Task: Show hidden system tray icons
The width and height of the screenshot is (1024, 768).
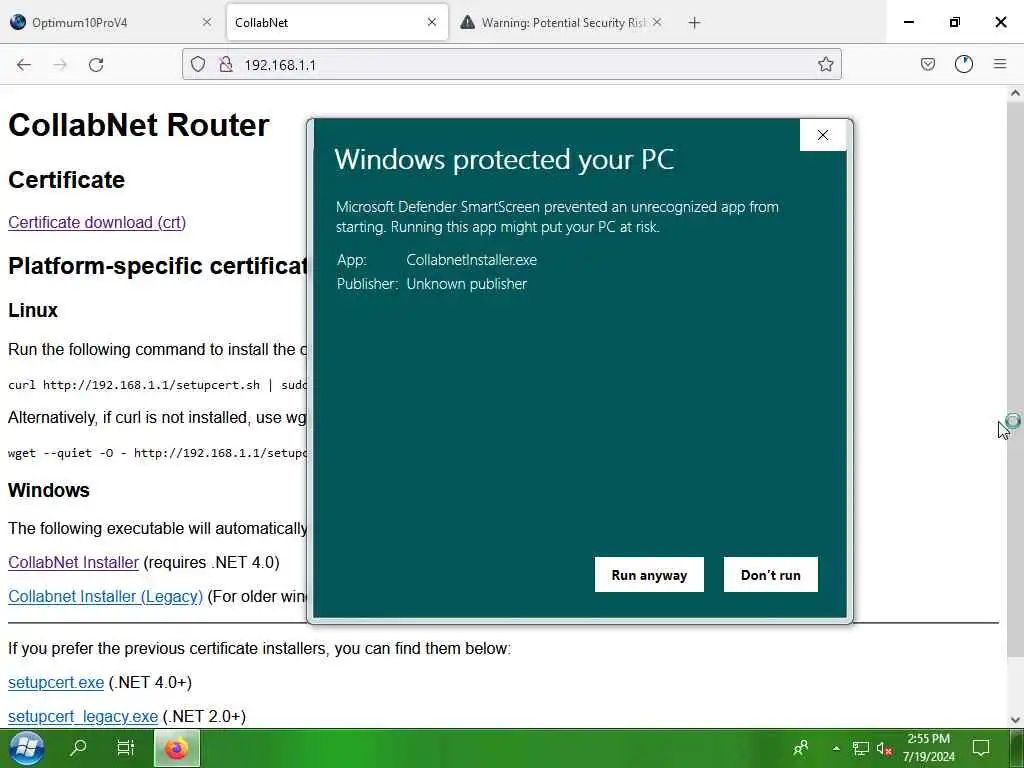Action: (x=836, y=748)
